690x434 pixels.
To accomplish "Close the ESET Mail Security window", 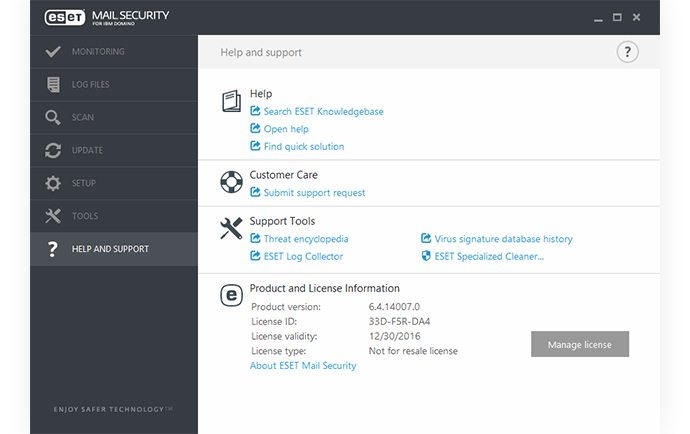I will tap(636, 17).
